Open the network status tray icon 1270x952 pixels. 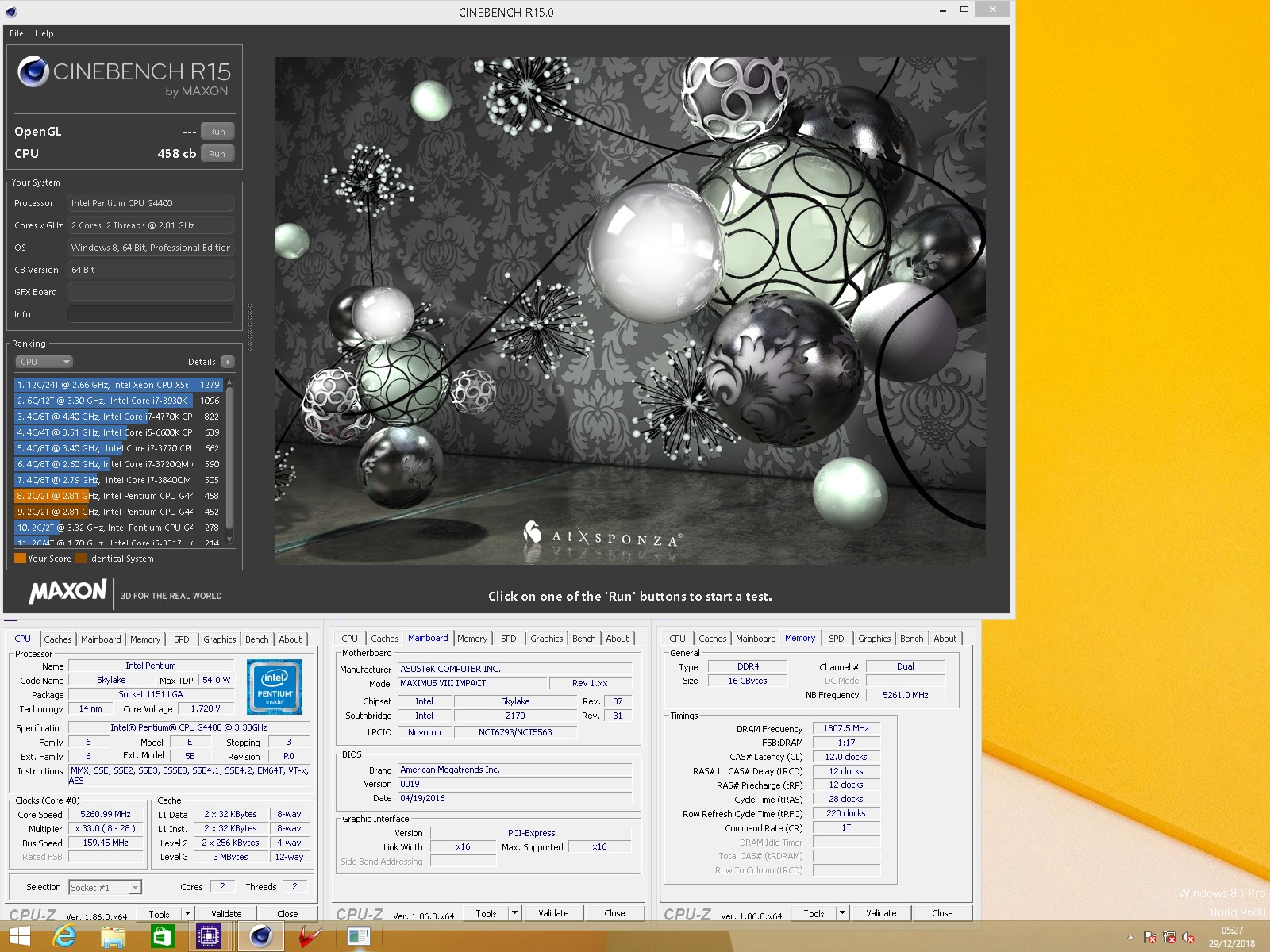(1169, 938)
